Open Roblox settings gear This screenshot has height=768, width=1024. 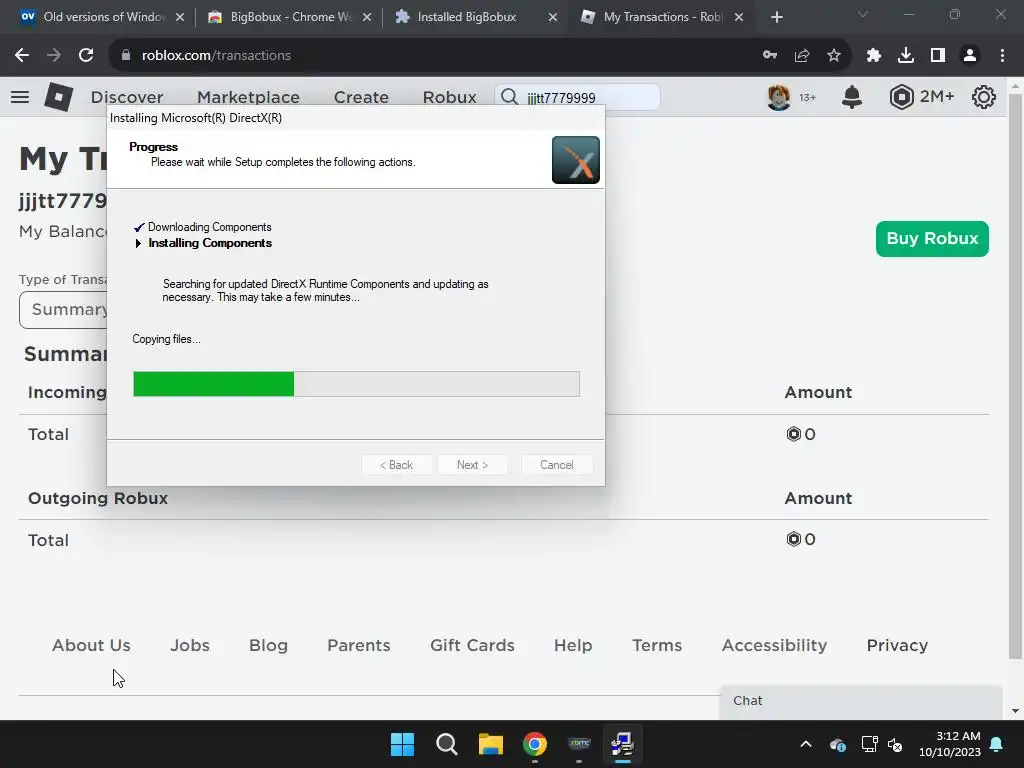pos(984,97)
